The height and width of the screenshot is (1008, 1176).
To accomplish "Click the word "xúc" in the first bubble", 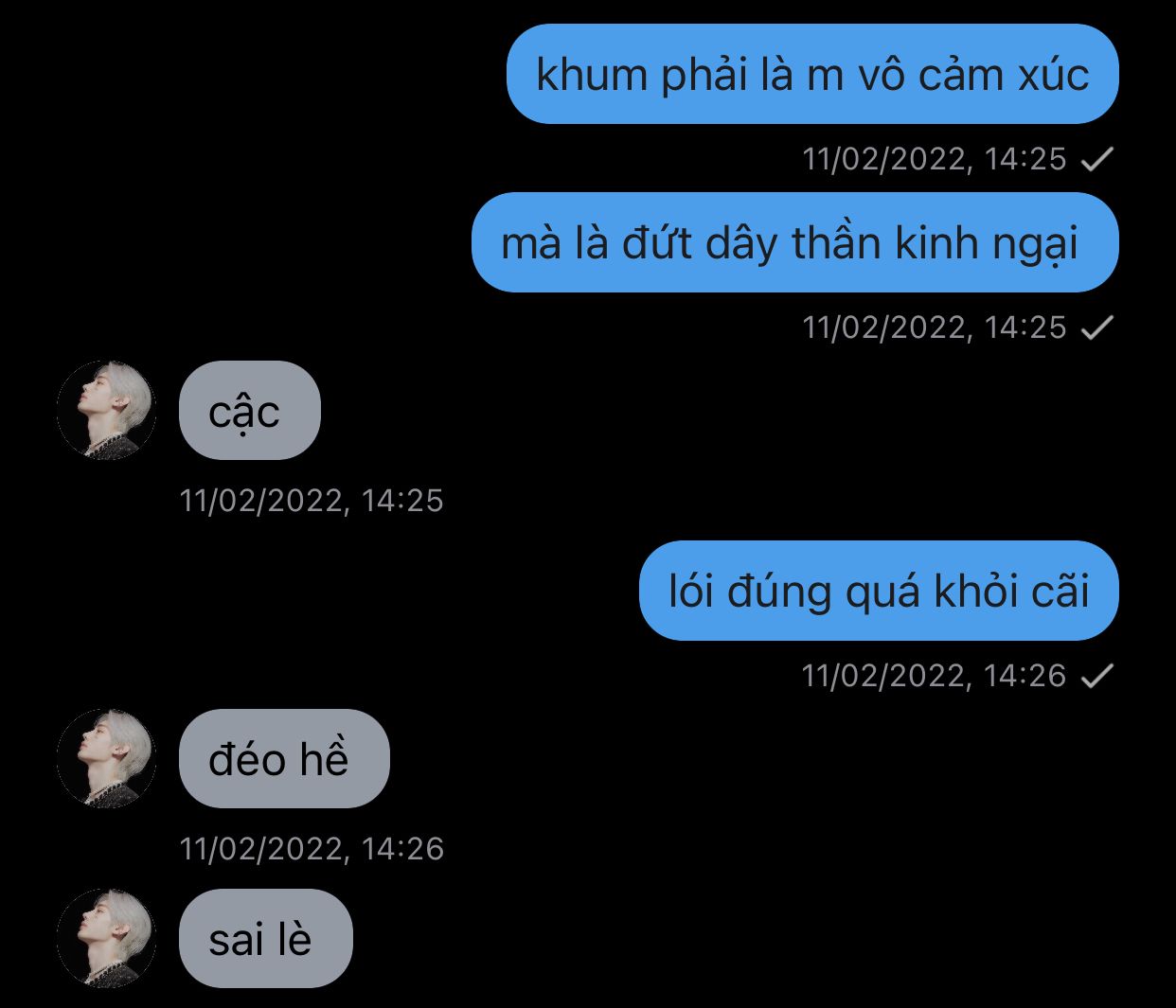I will (x=1054, y=74).
